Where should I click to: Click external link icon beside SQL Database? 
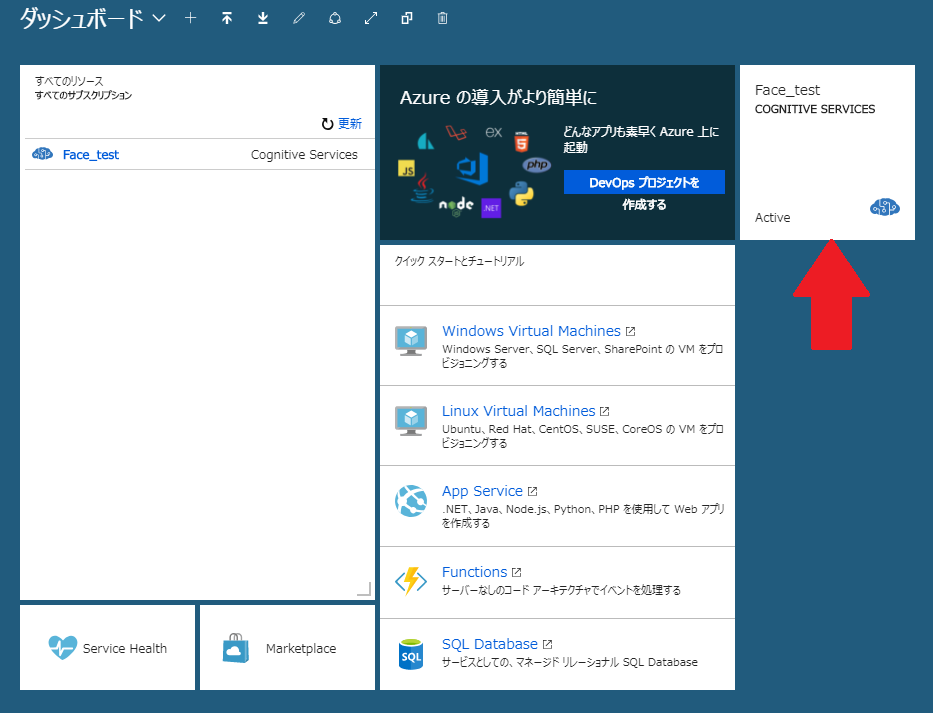click(x=547, y=644)
